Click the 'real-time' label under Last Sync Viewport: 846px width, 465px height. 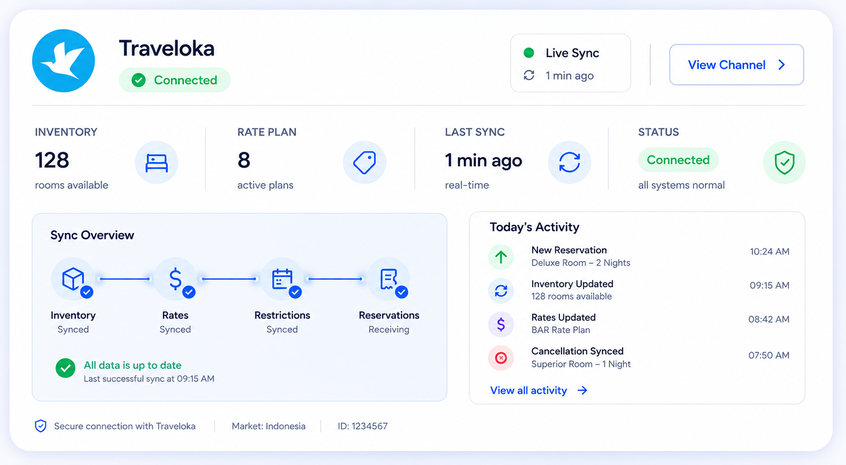(467, 185)
